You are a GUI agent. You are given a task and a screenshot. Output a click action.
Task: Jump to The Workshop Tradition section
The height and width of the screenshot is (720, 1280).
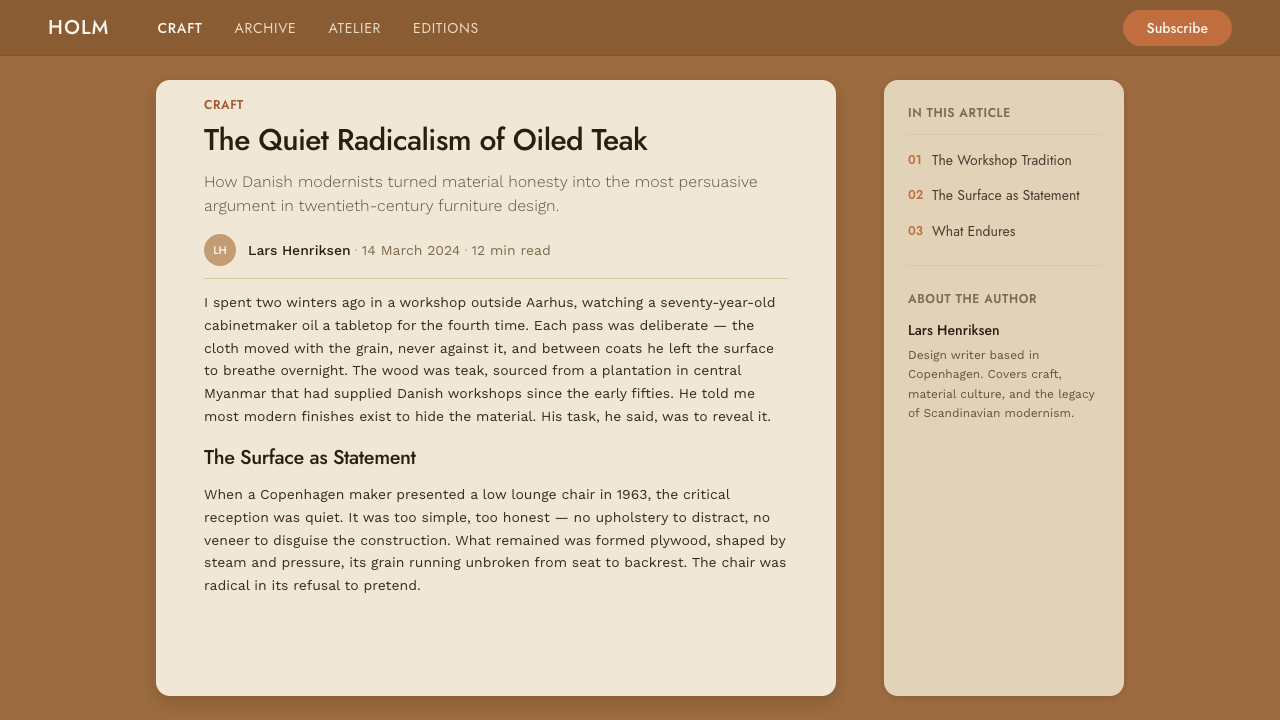click(x=1001, y=160)
